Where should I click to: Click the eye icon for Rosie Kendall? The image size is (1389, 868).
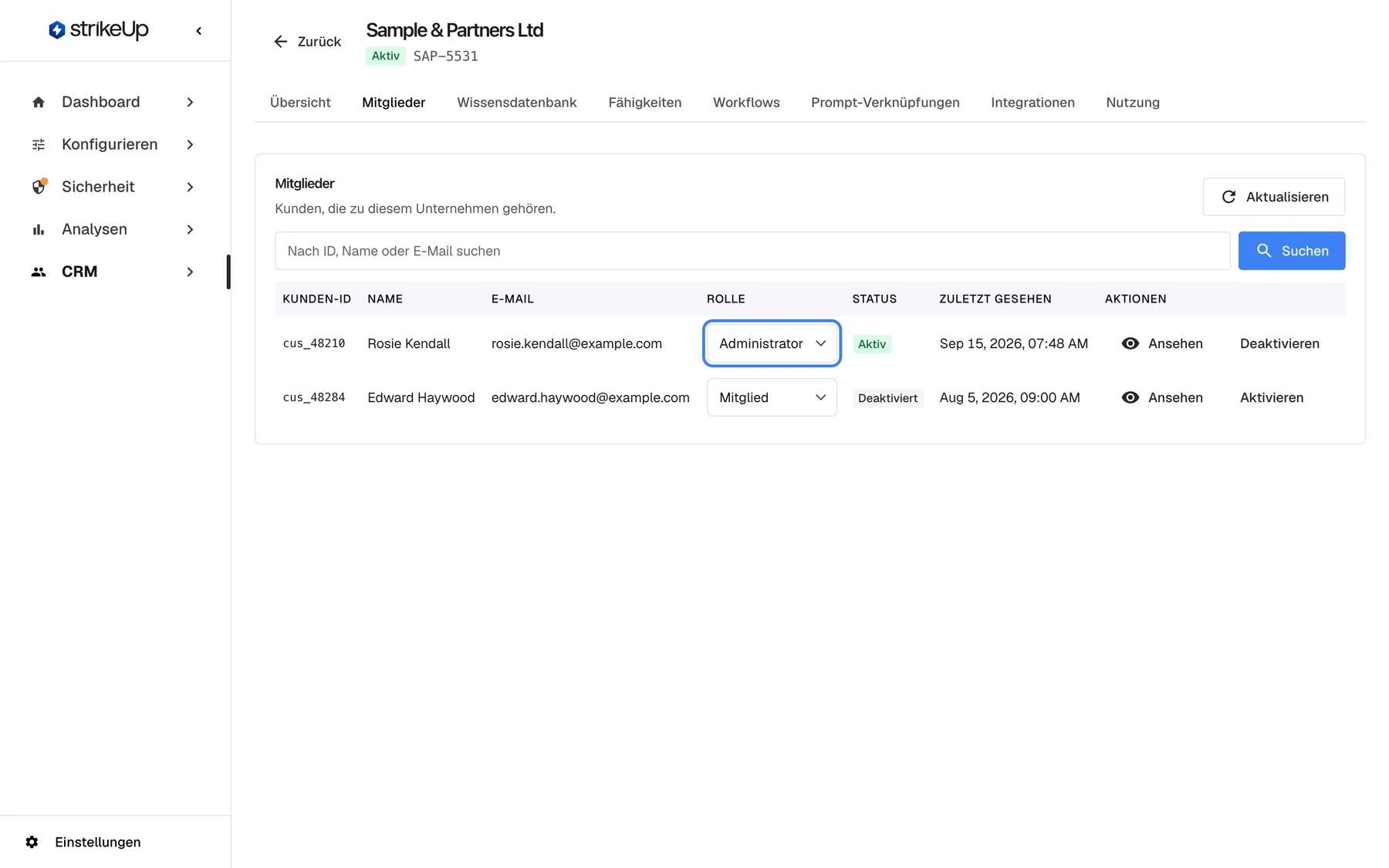coord(1130,343)
